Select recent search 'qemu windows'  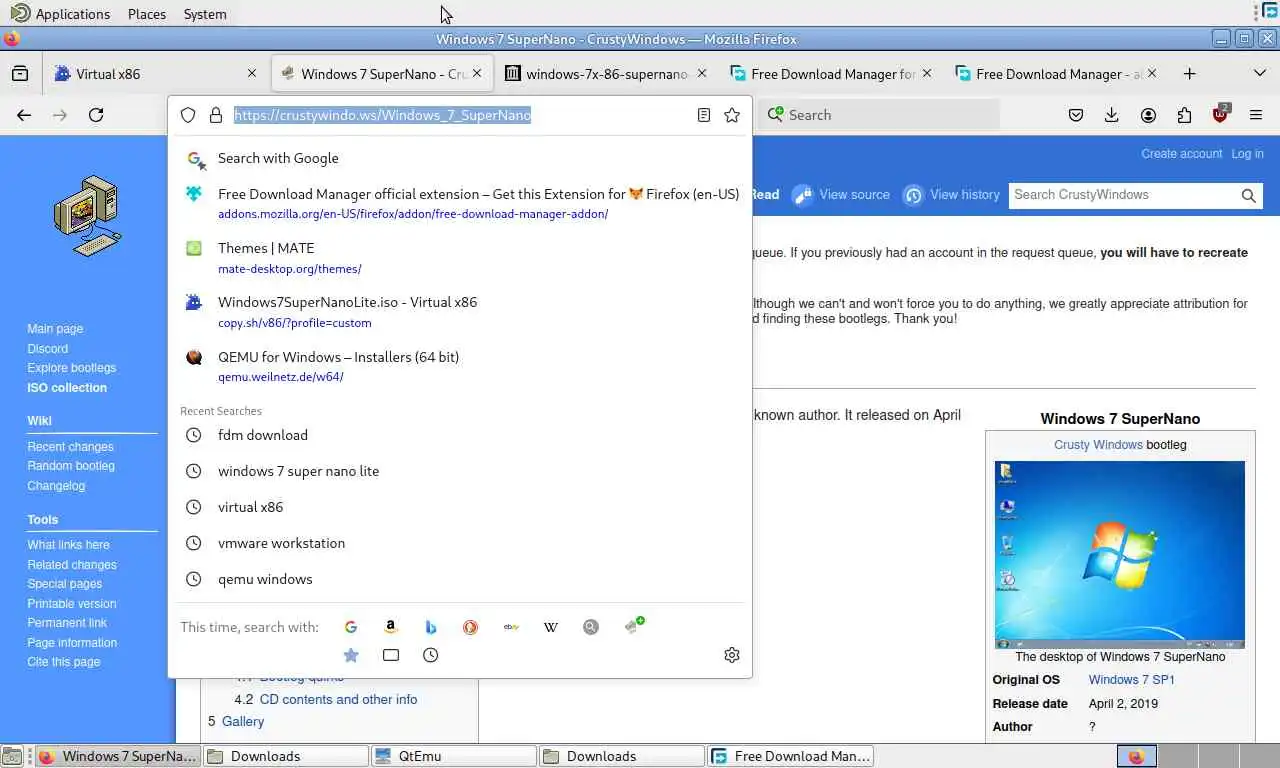(460, 579)
